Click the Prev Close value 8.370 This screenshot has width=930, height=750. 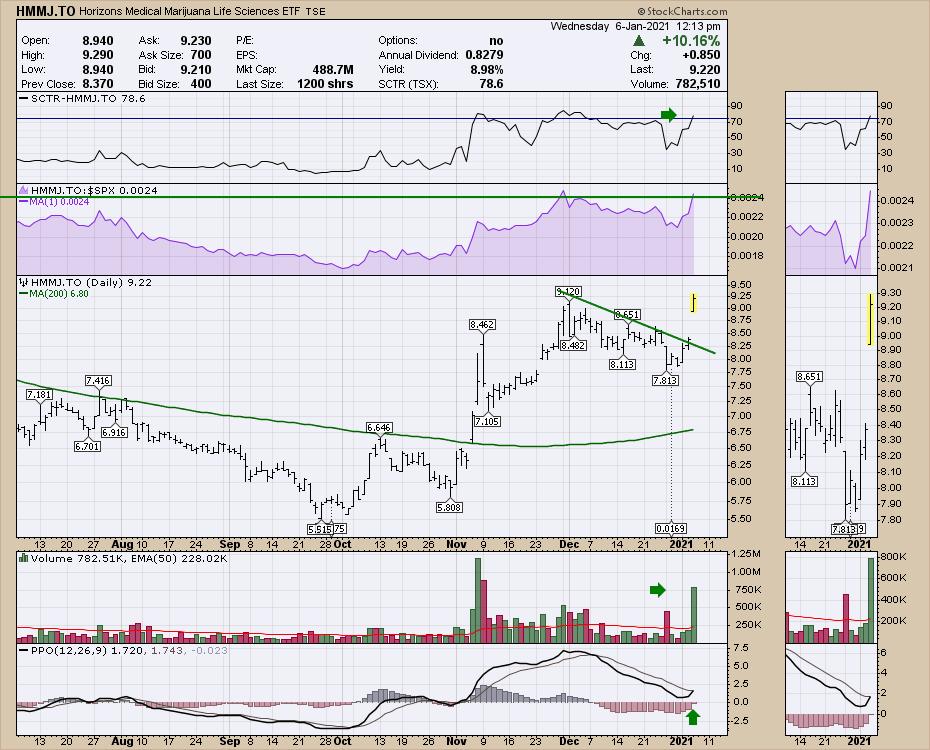click(x=98, y=84)
